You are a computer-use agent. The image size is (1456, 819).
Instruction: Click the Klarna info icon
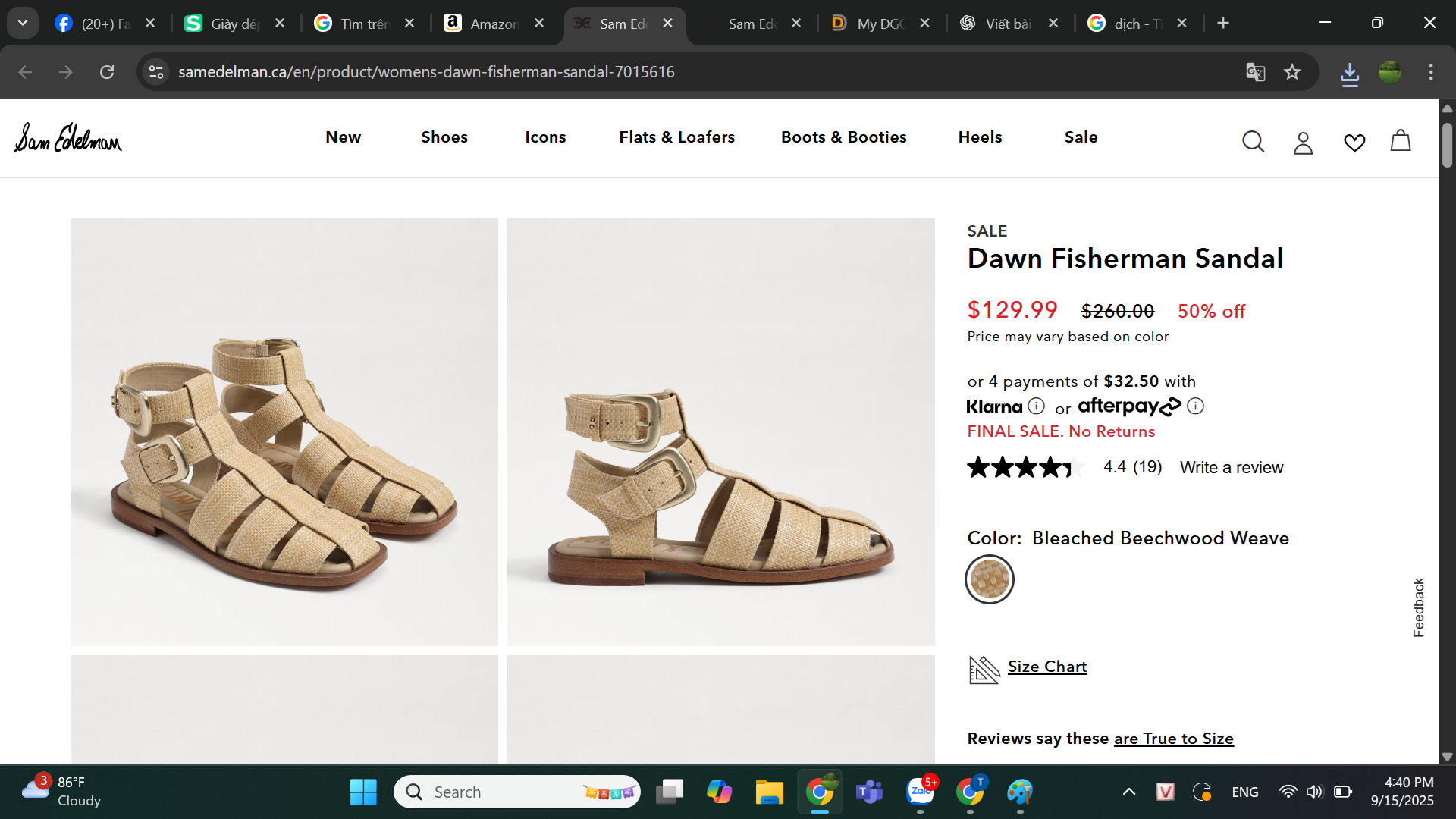[1036, 406]
